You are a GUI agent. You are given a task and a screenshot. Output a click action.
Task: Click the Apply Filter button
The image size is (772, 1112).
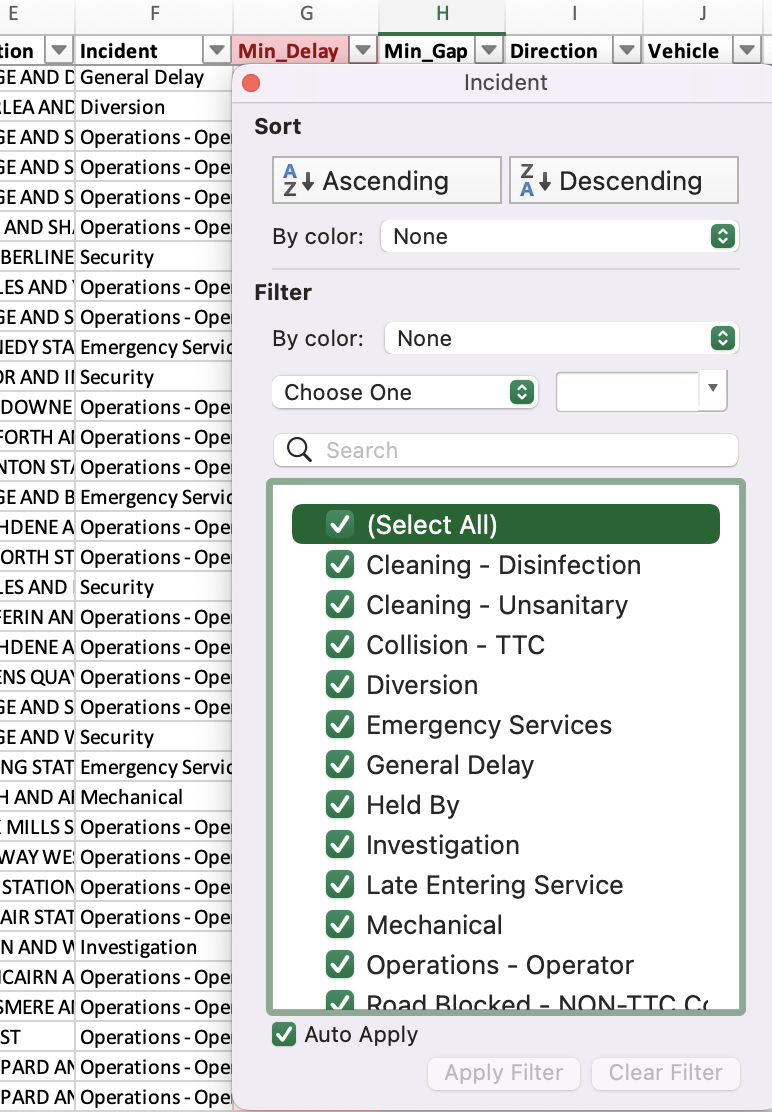click(x=503, y=1073)
